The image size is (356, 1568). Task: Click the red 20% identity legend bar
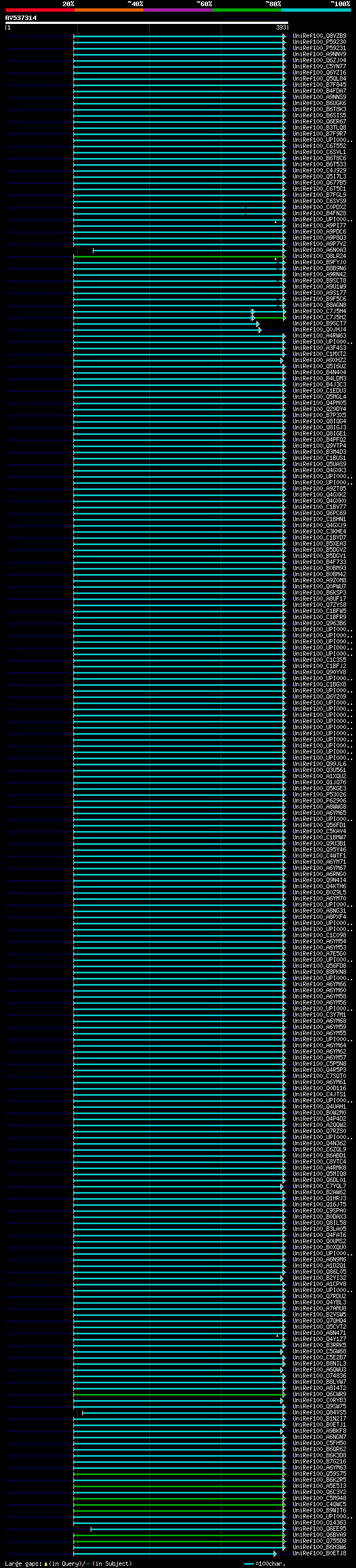39,11
